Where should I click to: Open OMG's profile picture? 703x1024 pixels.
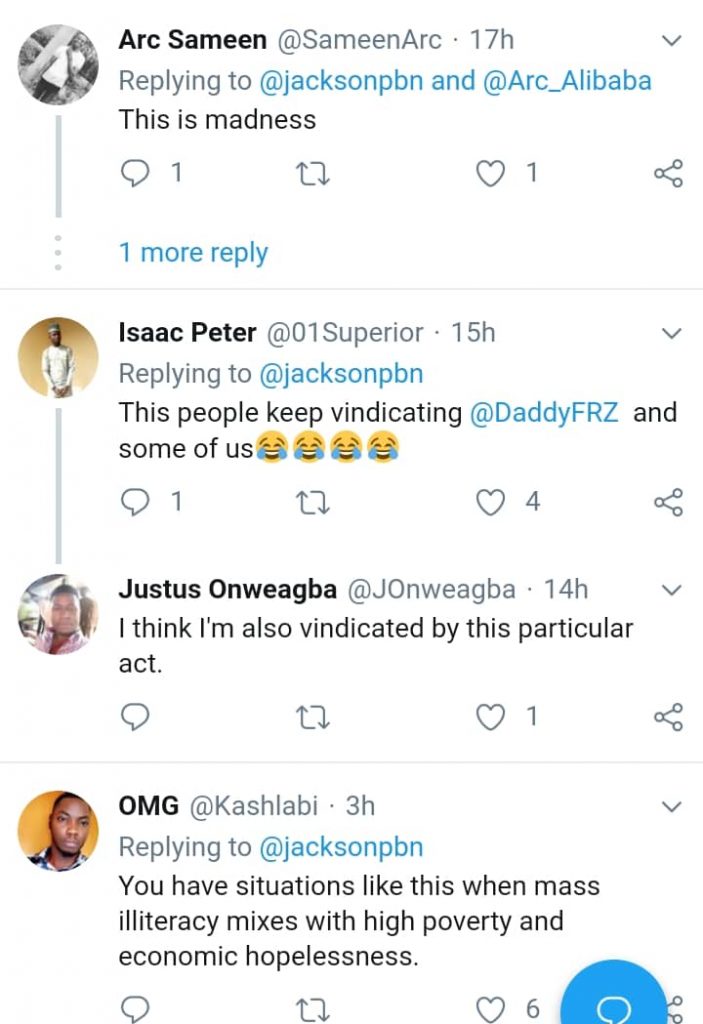59,831
